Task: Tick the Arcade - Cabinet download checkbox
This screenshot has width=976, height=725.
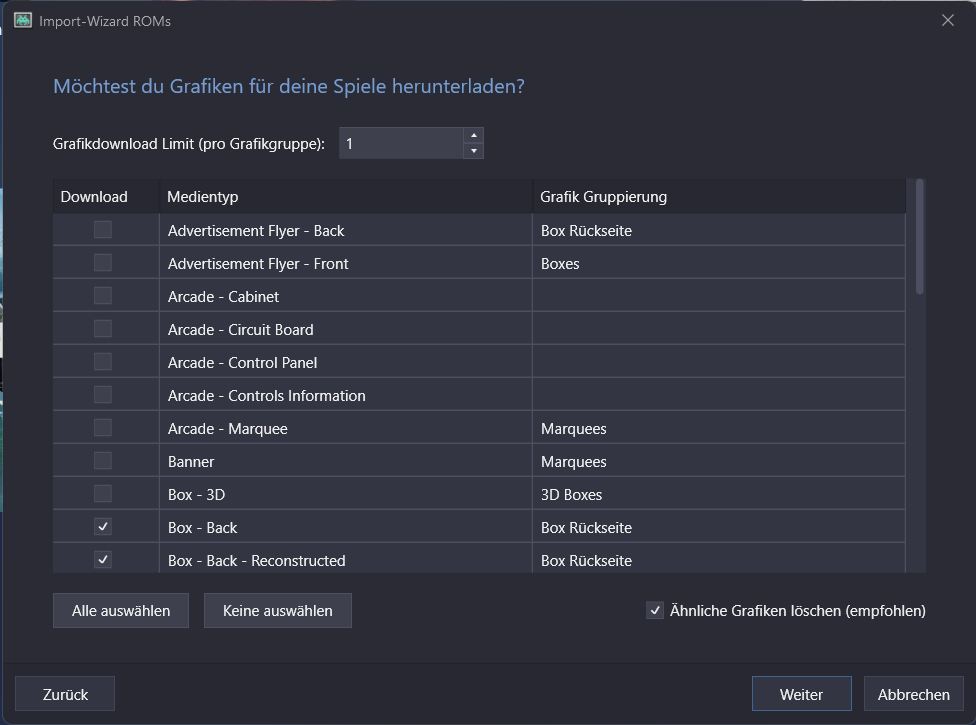Action: point(103,296)
